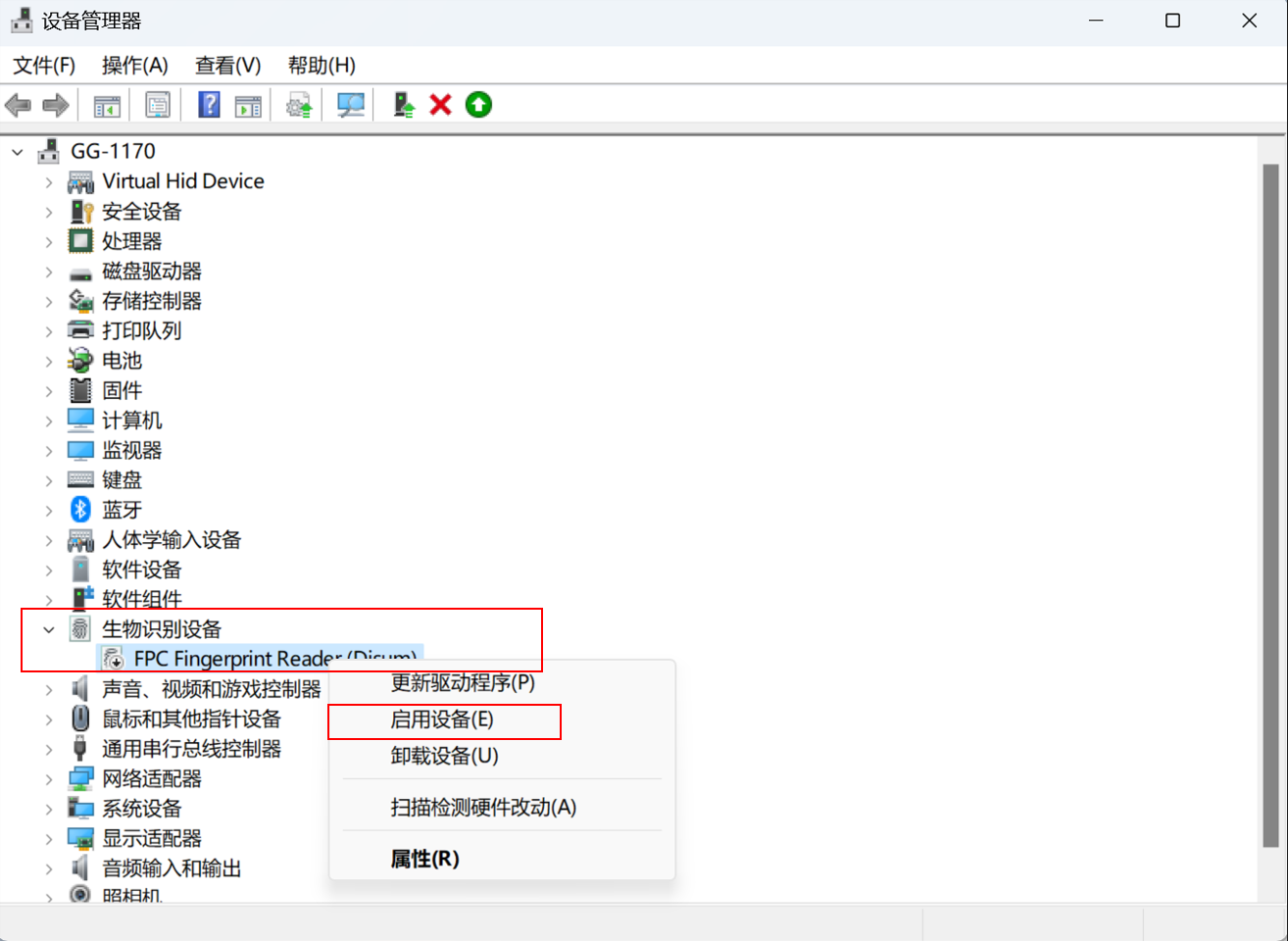Collapse the GG-1170 root node
Image resolution: width=1288 pixels, height=941 pixels.
[18, 152]
